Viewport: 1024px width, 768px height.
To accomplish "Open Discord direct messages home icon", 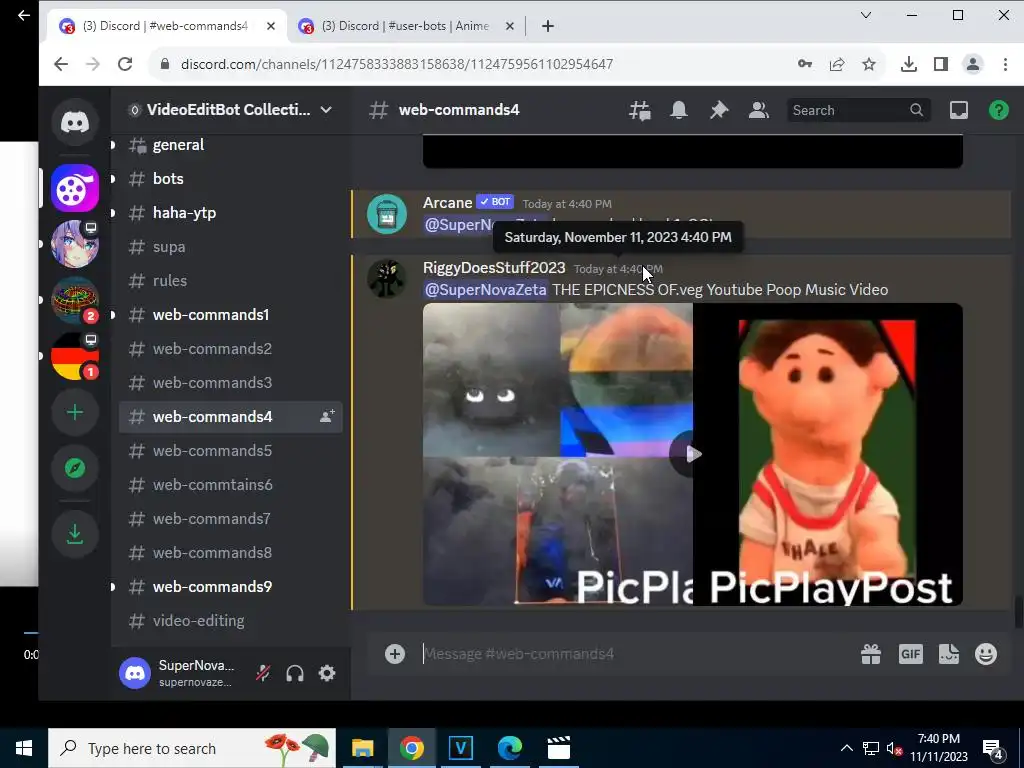I will pyautogui.click(x=74, y=122).
